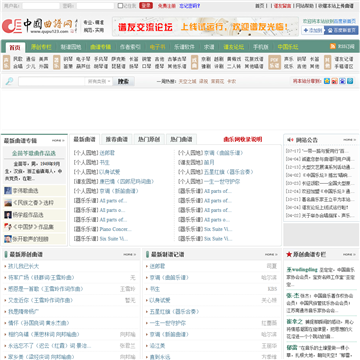Viewport: 360px width, 360px height.
Task: Click the orange RSS feed icon
Action: (332, 47)
